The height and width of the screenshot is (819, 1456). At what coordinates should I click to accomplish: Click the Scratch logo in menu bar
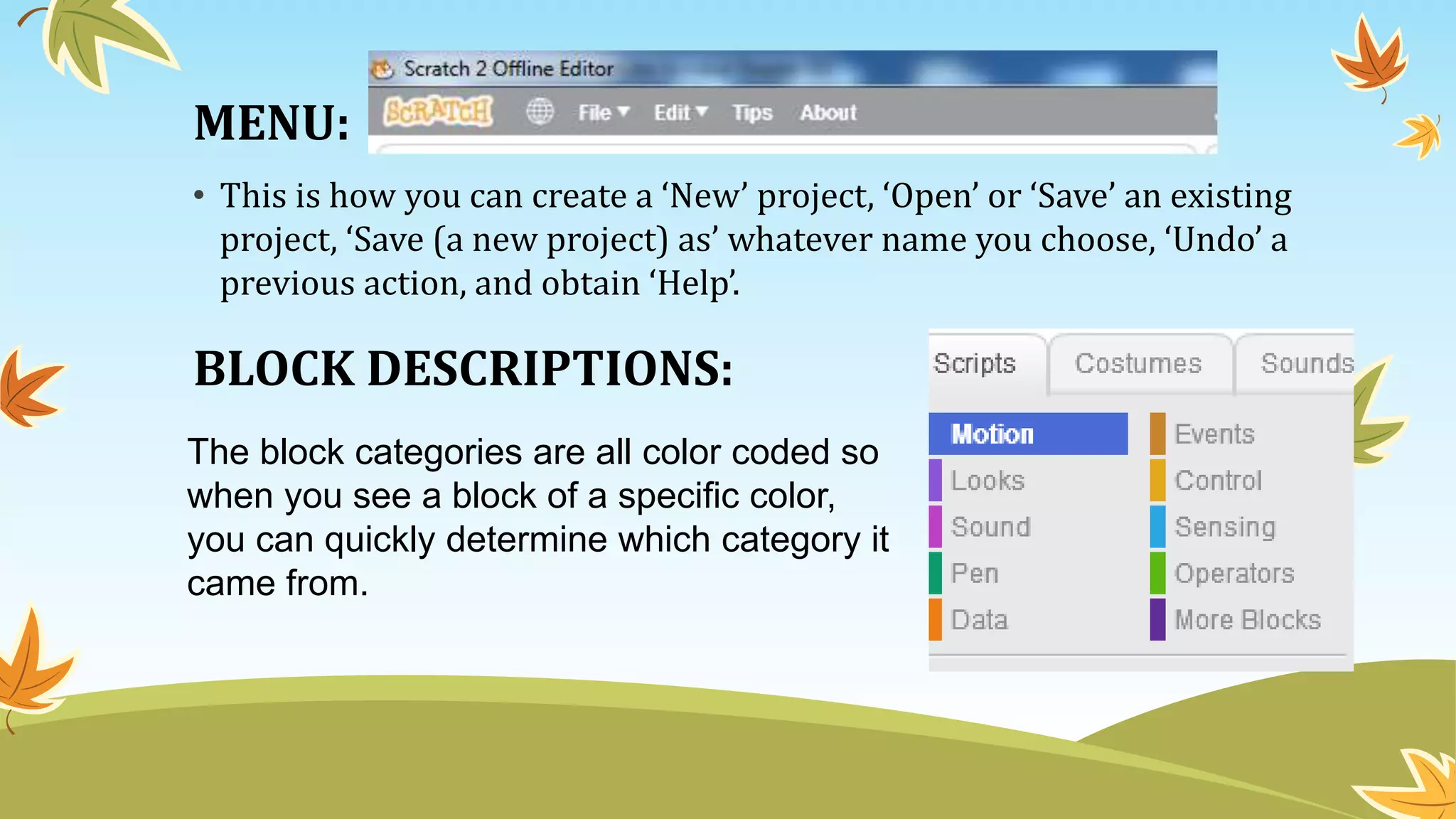tap(438, 112)
